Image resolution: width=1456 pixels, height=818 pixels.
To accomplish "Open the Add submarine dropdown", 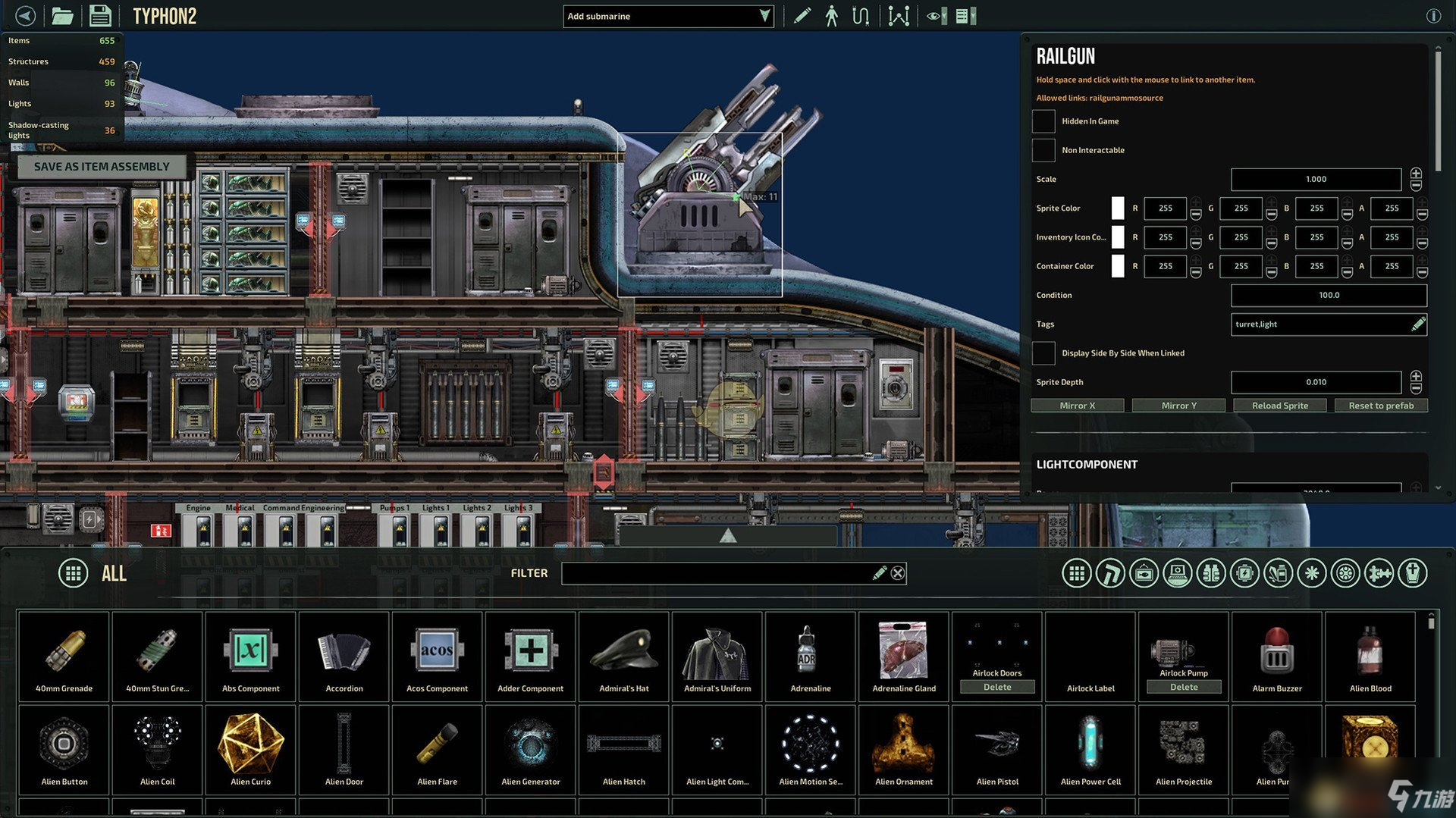I will pos(668,16).
